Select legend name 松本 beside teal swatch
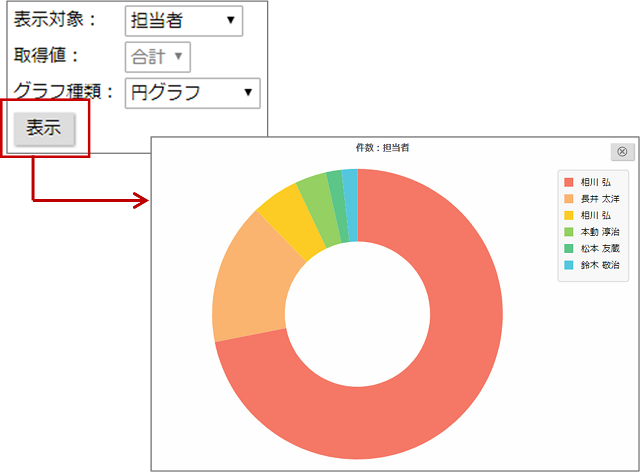Viewport: 640px width, 472px height. tap(600, 248)
